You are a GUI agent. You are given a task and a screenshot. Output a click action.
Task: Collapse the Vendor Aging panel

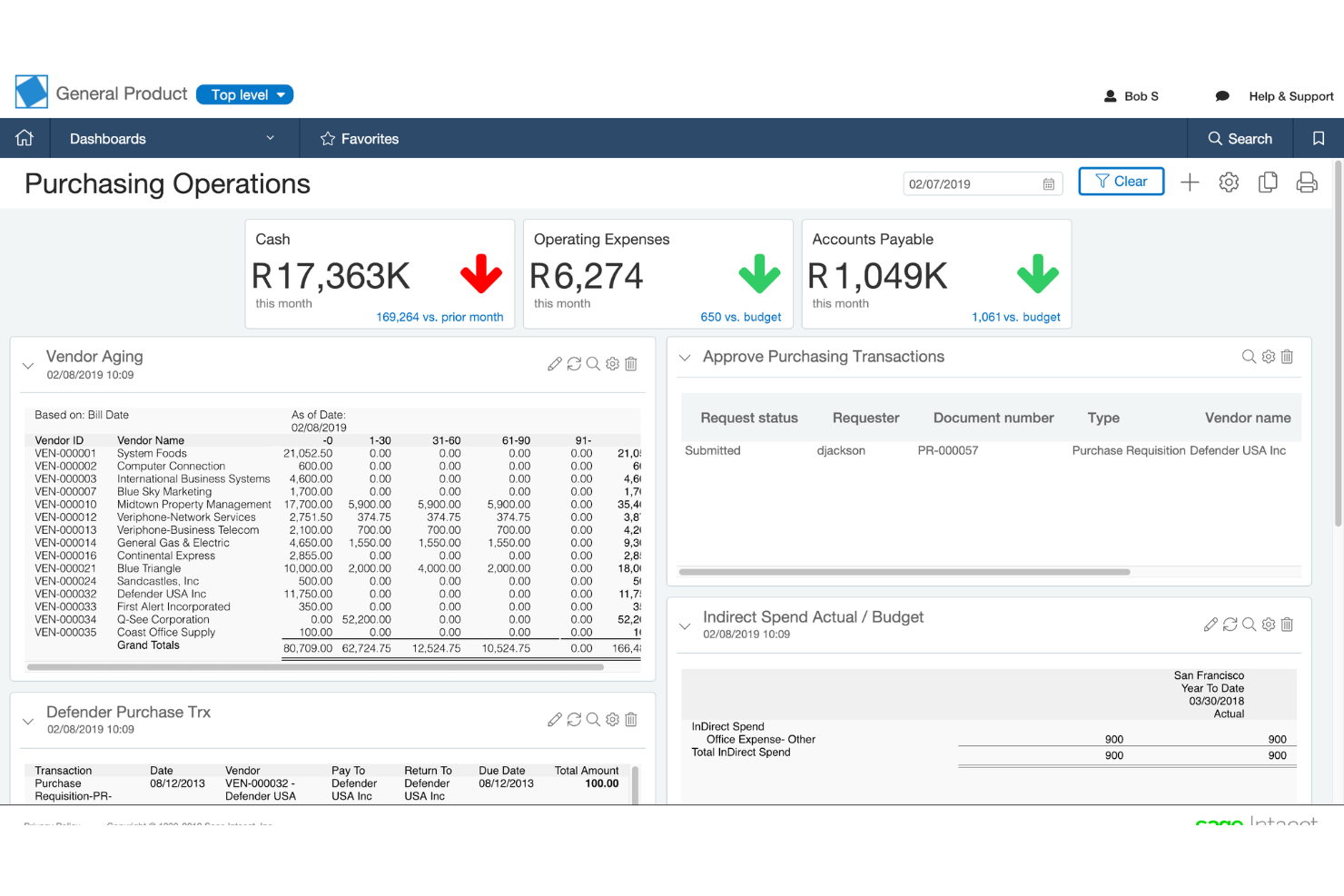pos(27,365)
